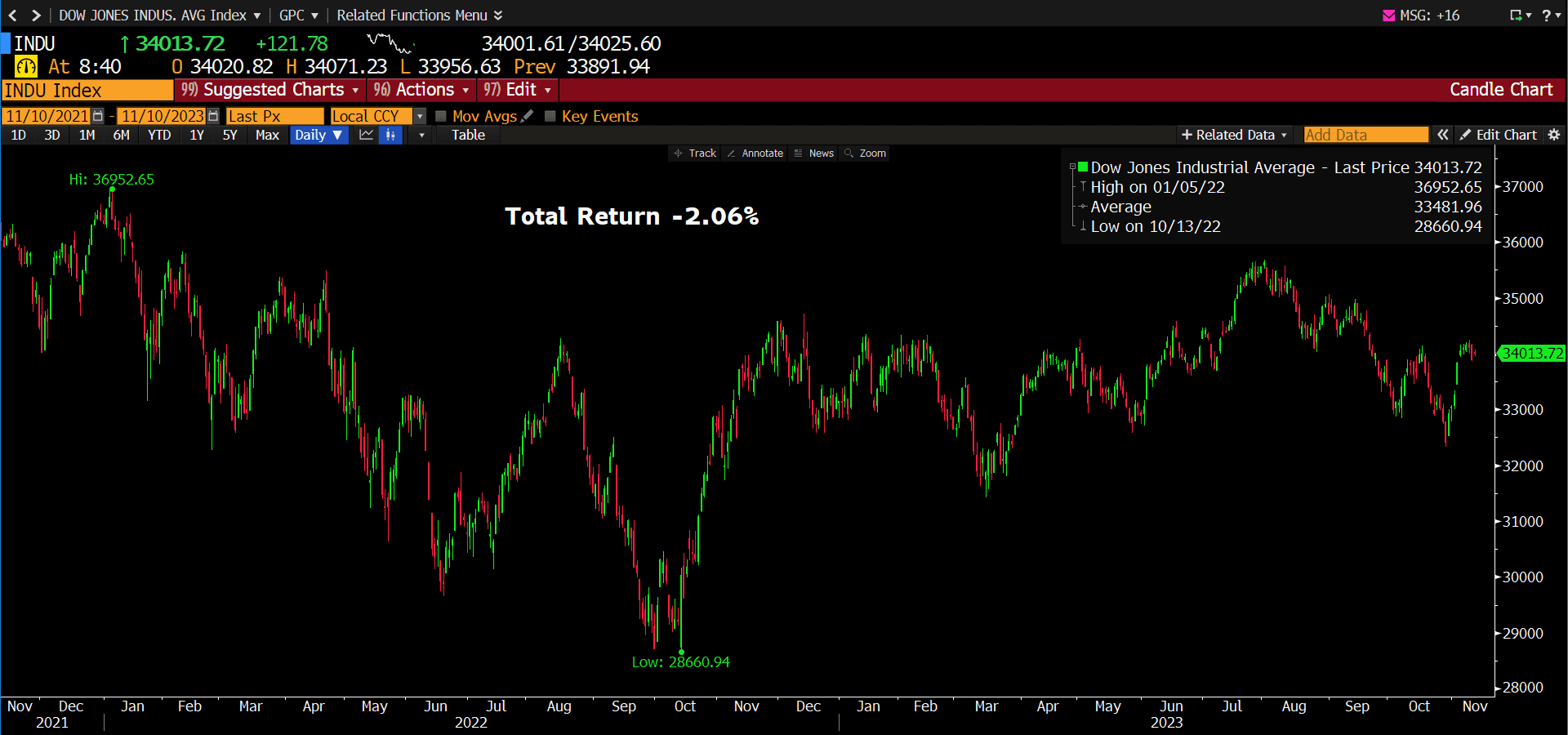Click the Hi: 36952.65 chart marker
Viewport: 1568px width, 735px height.
coord(112,180)
